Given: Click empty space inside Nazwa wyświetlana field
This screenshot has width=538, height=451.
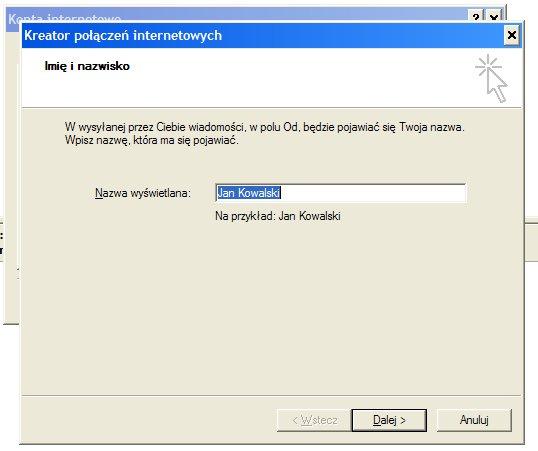Looking at the screenshot, I should pos(372,193).
